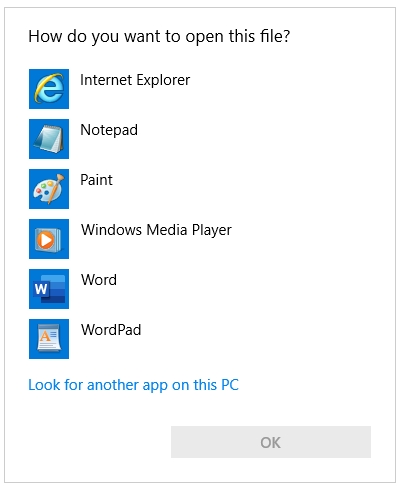
Task: Select the "Word" entry label
Action: [x=99, y=280]
